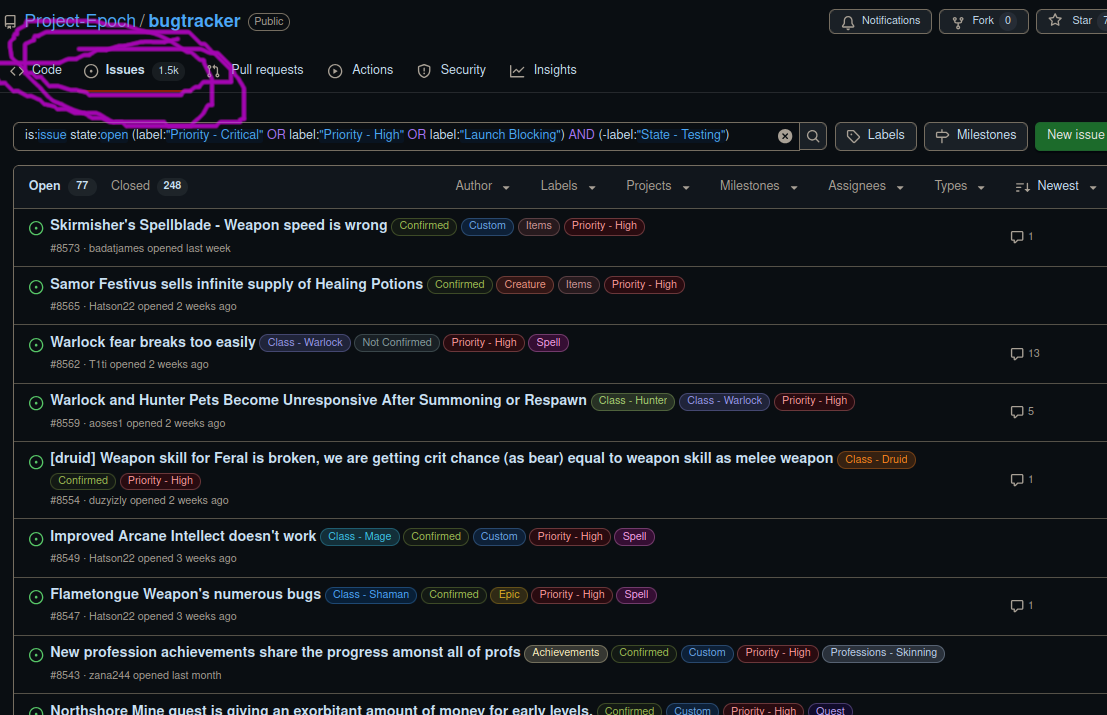Image resolution: width=1107 pixels, height=715 pixels.
Task: Open Skirmisher's Spellblade weapon speed issue
Action: point(218,225)
